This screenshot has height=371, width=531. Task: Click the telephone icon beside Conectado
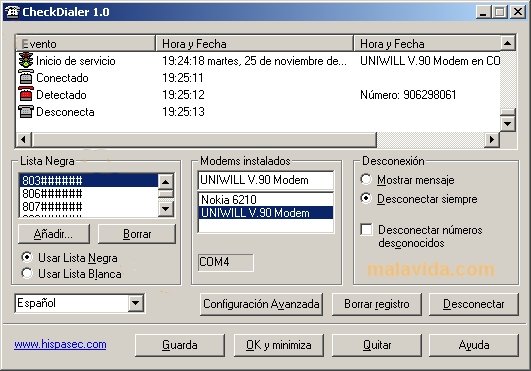click(26, 78)
